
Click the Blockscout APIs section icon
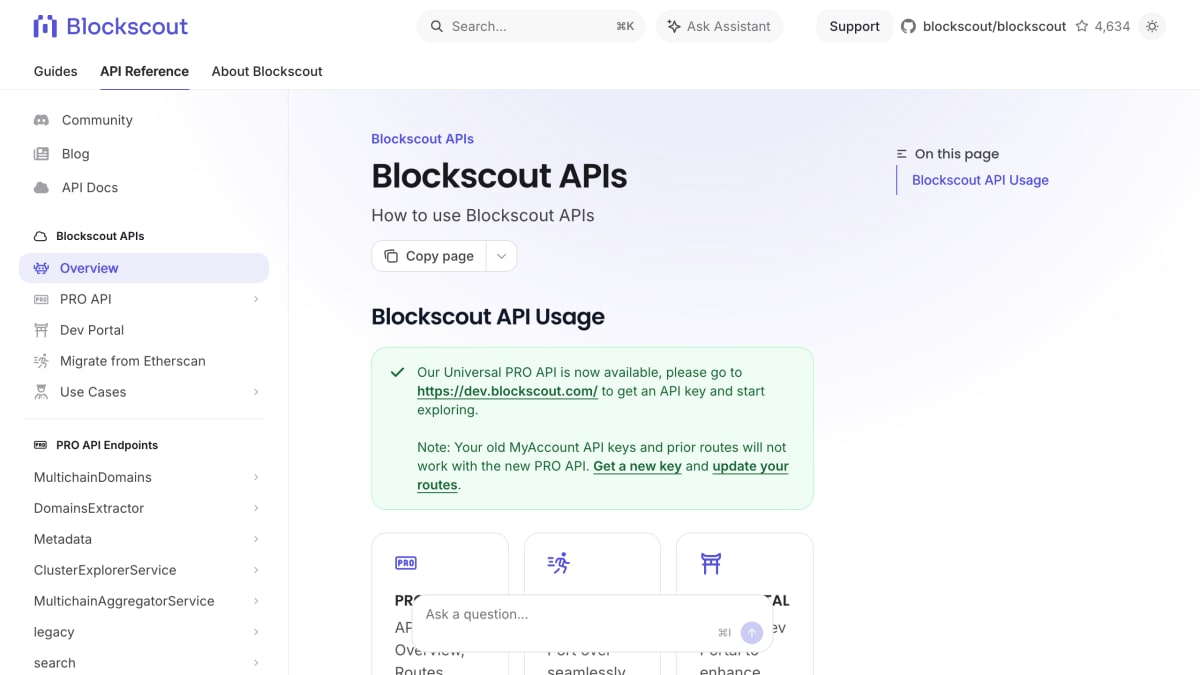click(x=40, y=237)
